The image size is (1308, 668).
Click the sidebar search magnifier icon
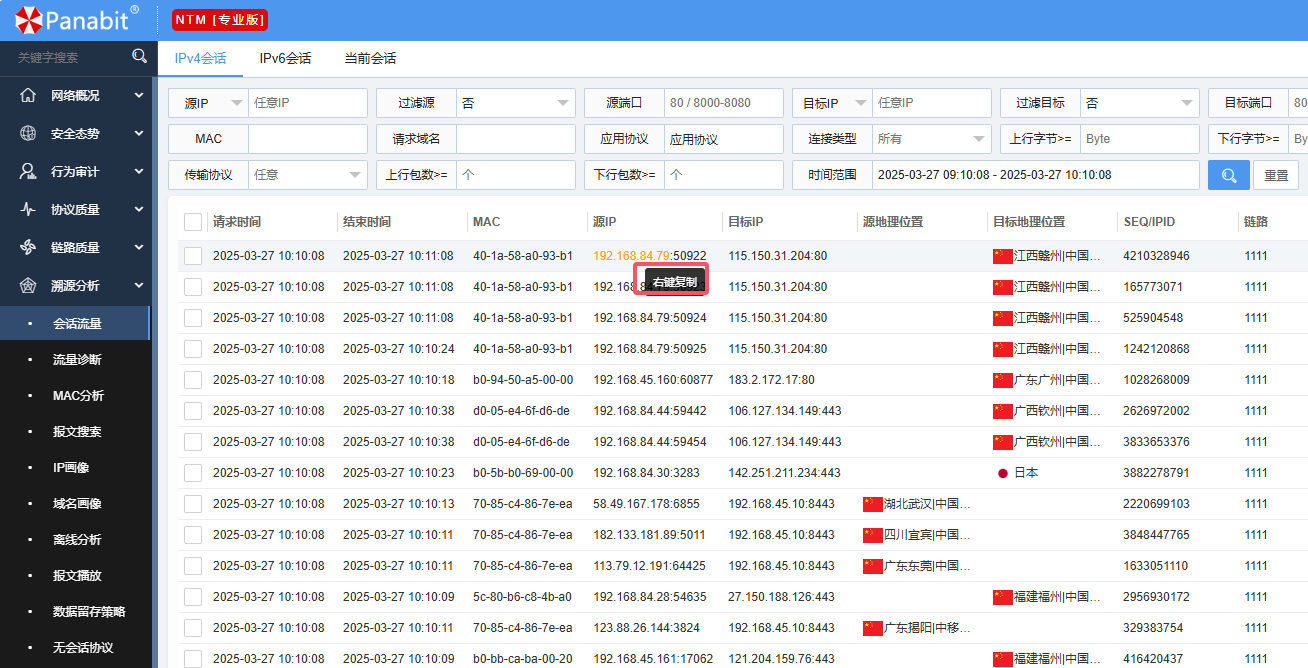[139, 56]
